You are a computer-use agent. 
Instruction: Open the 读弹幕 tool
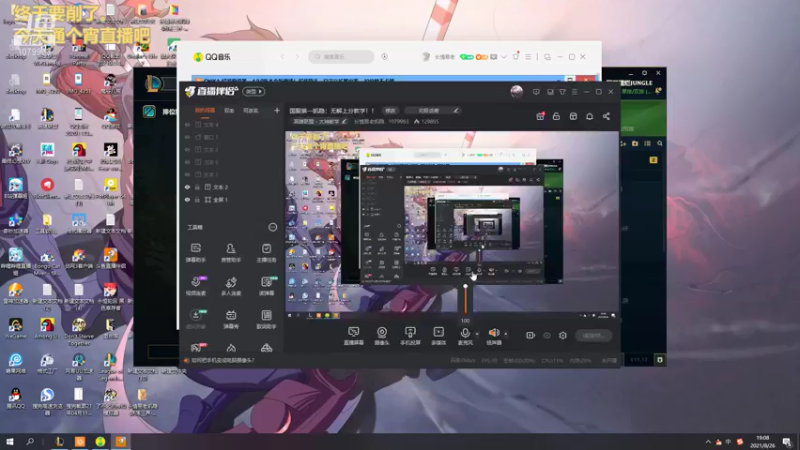coord(266,286)
